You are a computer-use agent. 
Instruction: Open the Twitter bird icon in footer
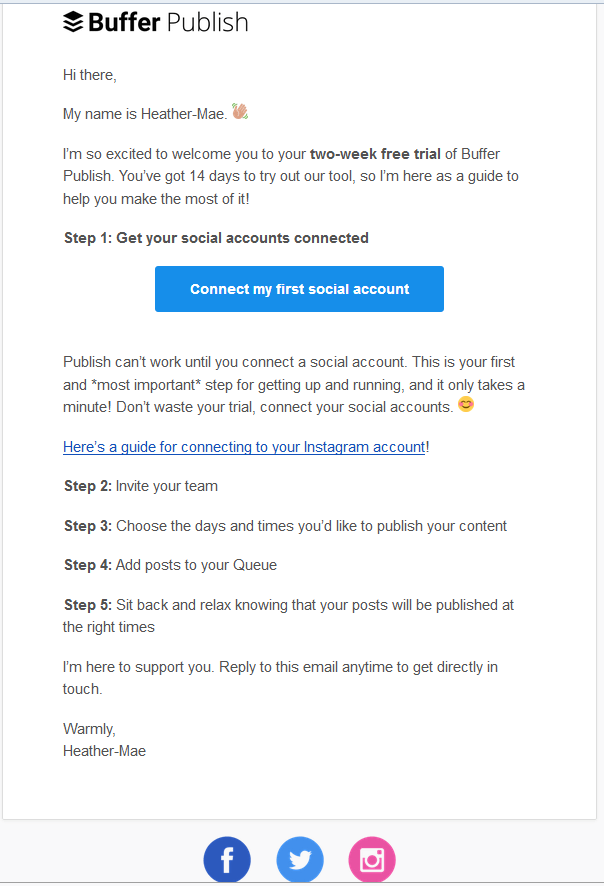[300, 859]
